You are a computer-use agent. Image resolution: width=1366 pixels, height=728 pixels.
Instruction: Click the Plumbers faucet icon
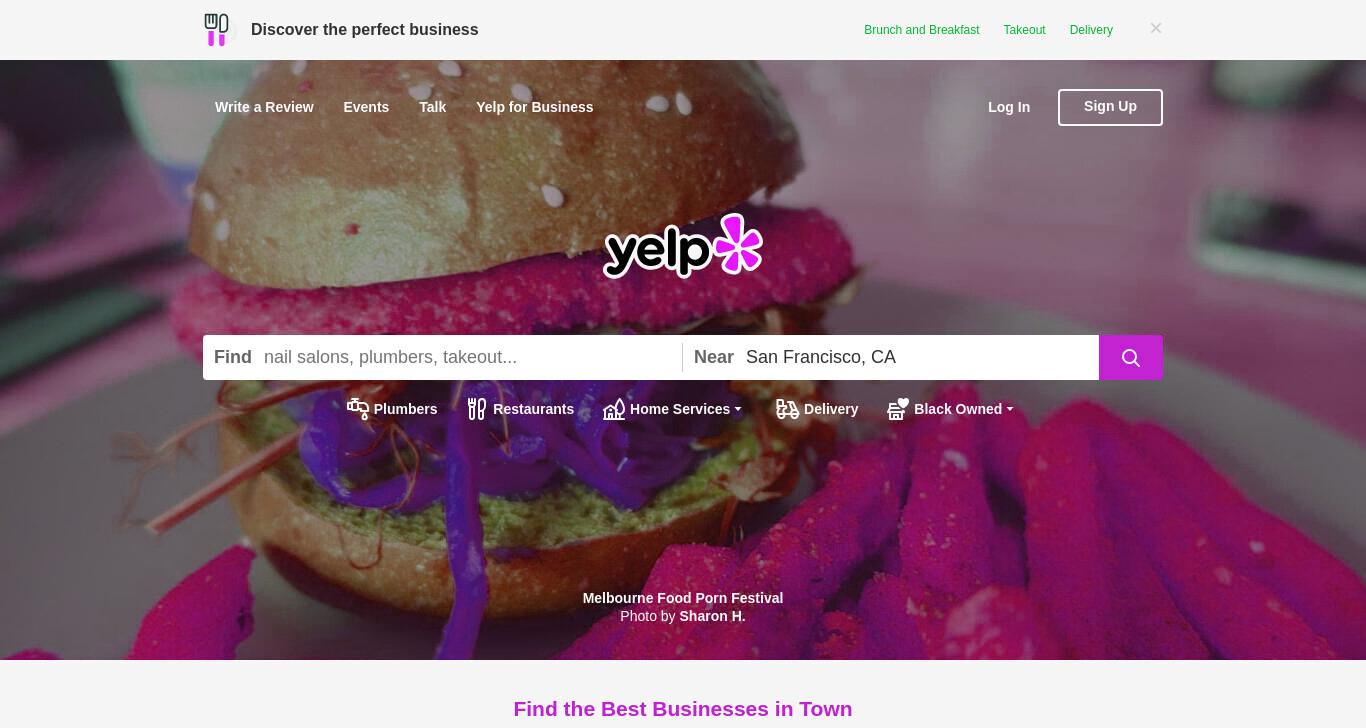coord(358,408)
